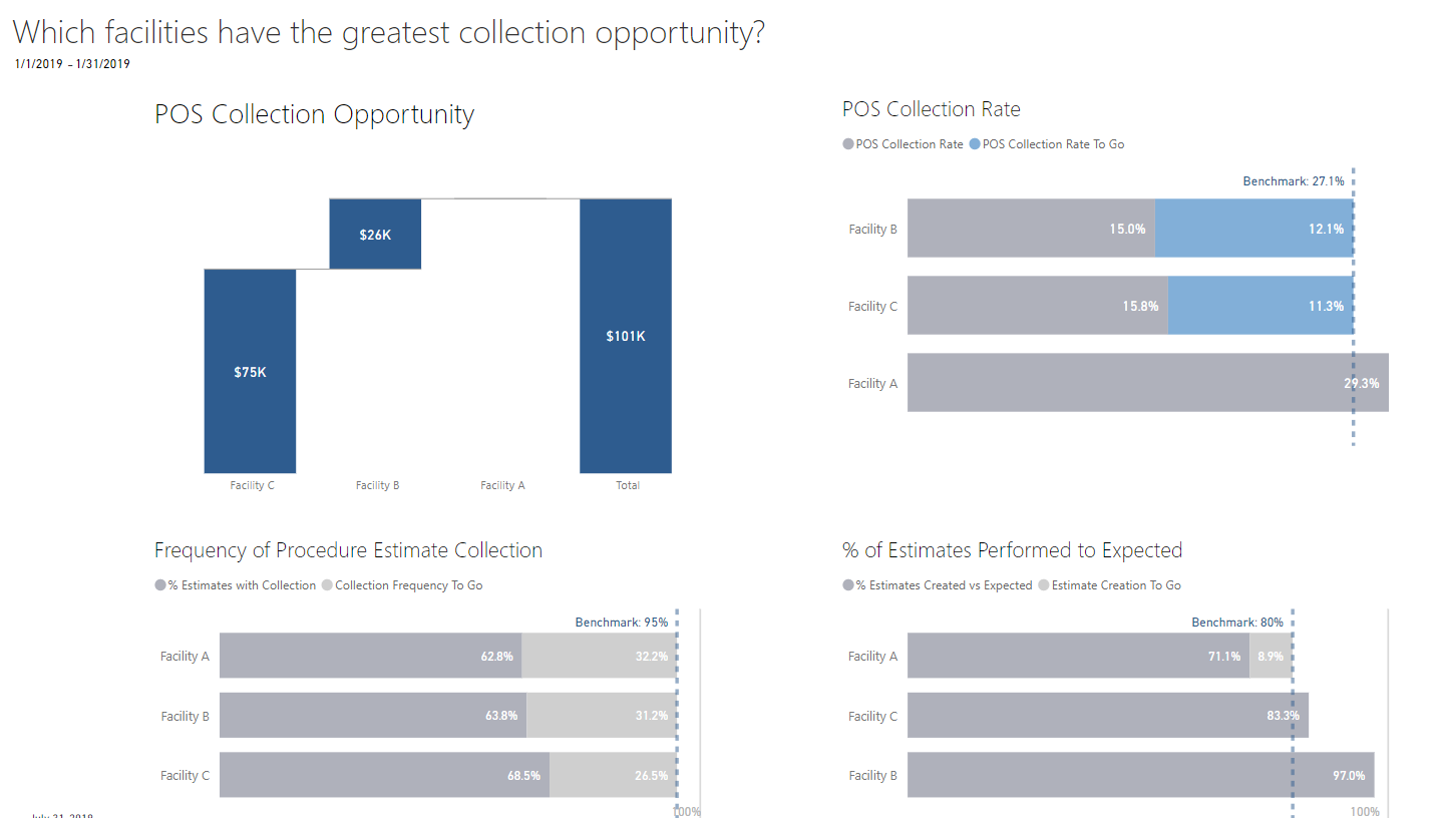The image size is (1443, 818).
Task: Click 'Facility B' label in Frequency chart
Action: click(184, 716)
